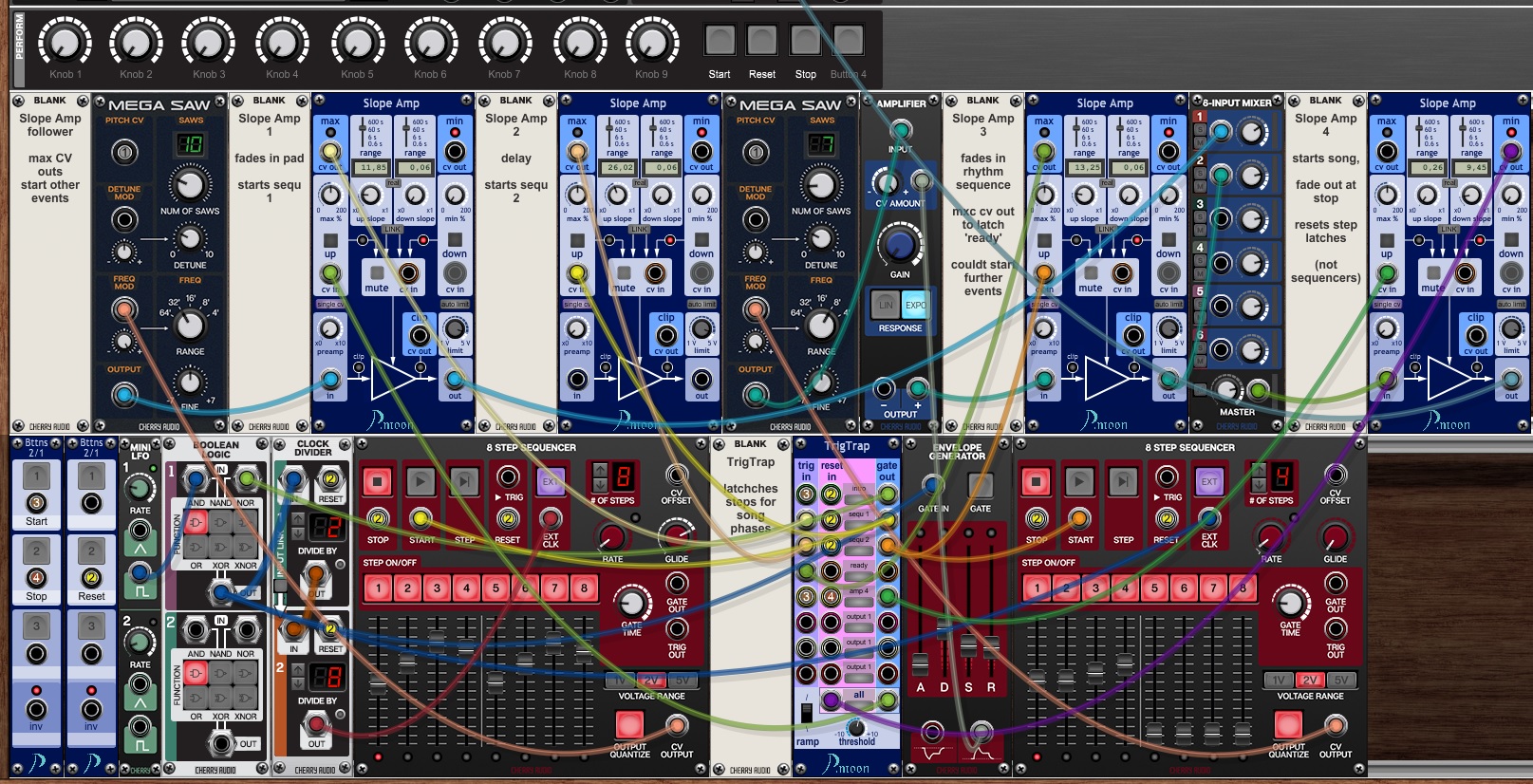Select the 1V voltage range on right sequencer
The width and height of the screenshot is (1533, 784).
(x=1279, y=681)
